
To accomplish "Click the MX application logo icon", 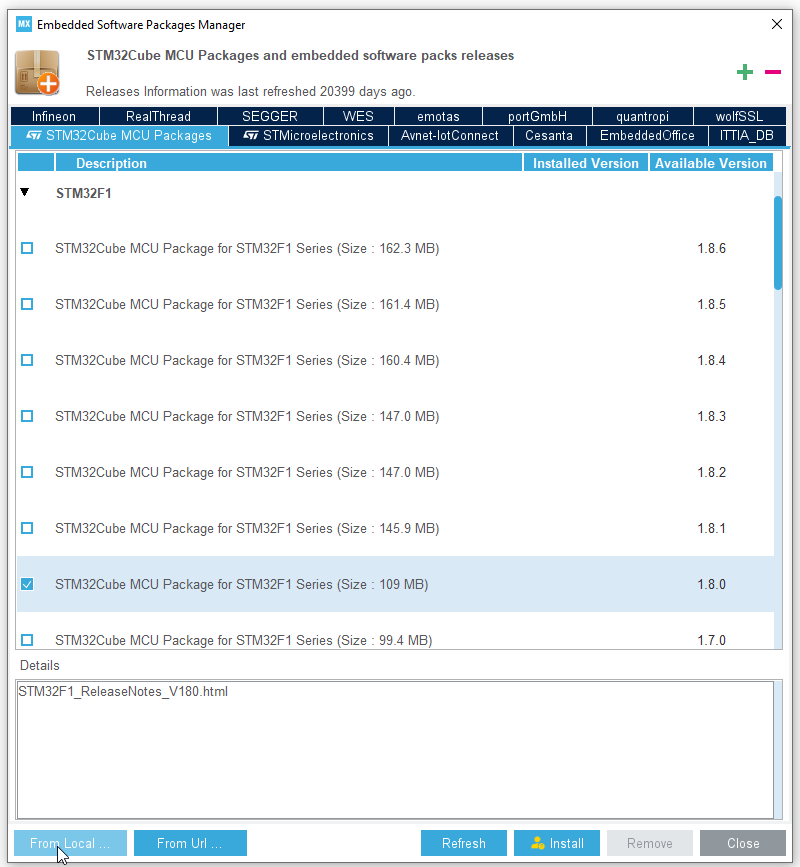I will (x=24, y=24).
